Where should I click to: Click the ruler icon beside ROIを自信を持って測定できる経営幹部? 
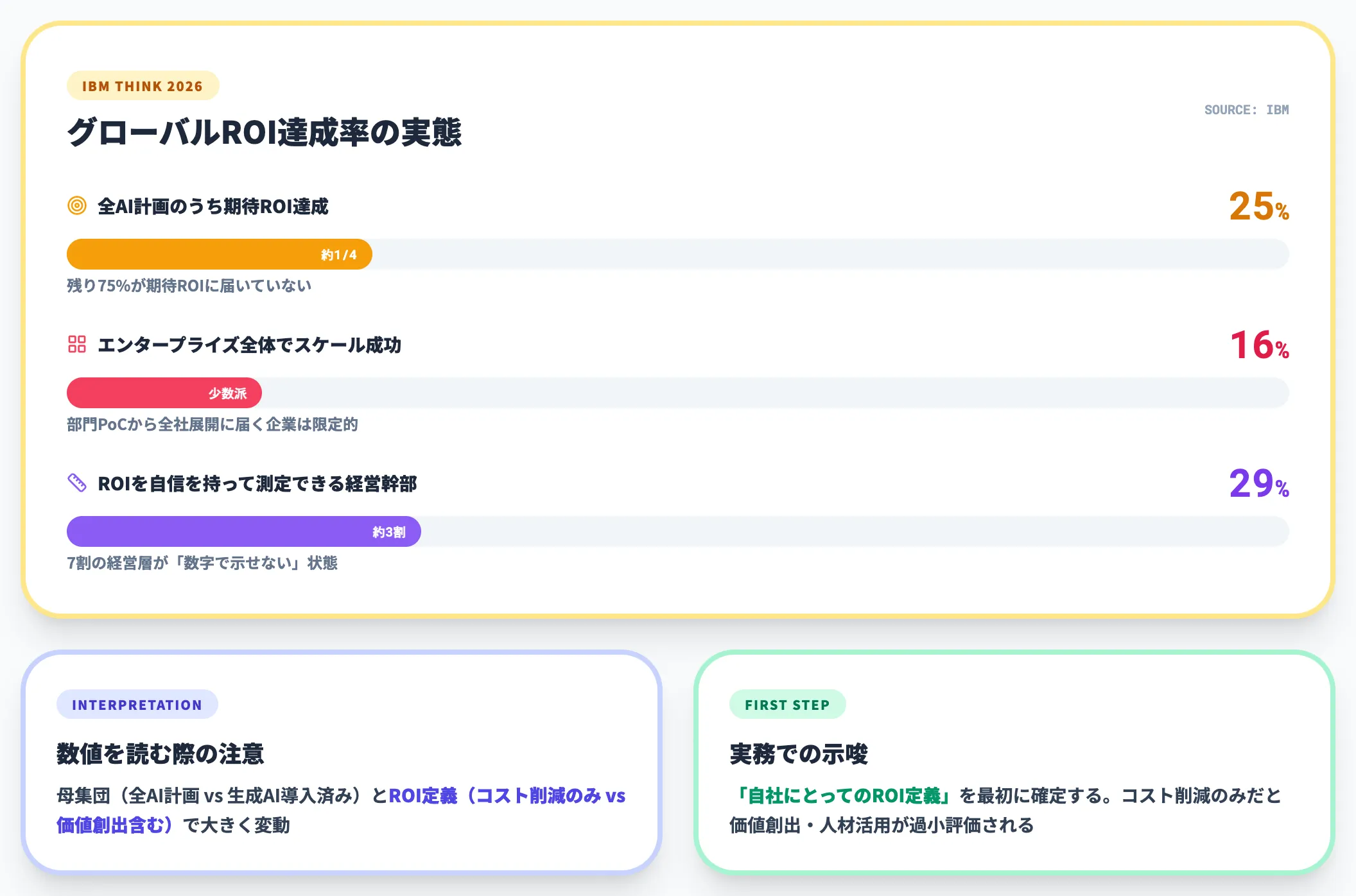pyautogui.click(x=77, y=483)
